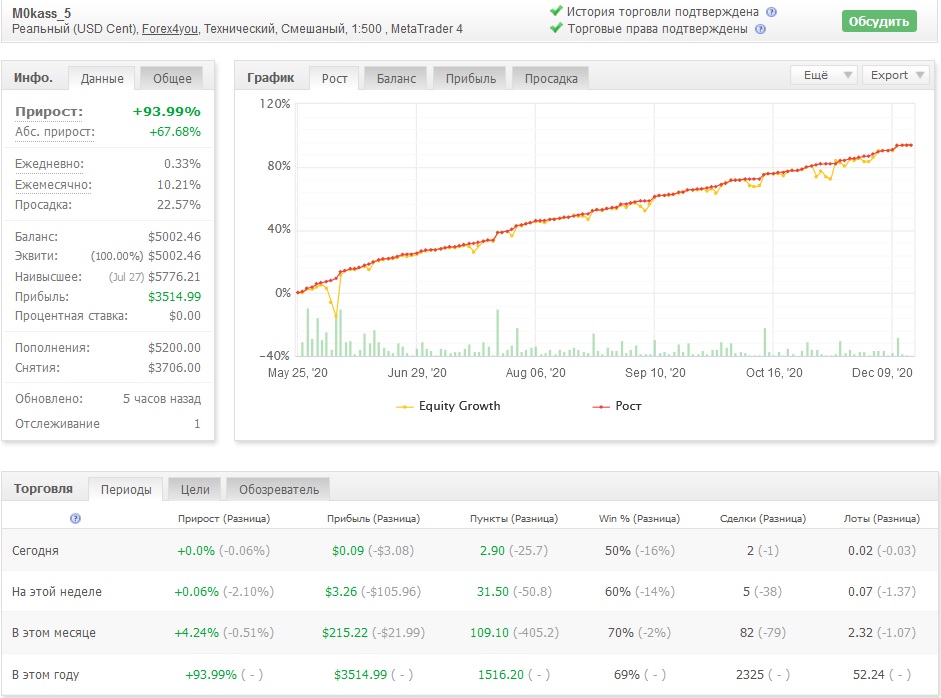
Task: Click the В этом году row label
Action: point(46,675)
